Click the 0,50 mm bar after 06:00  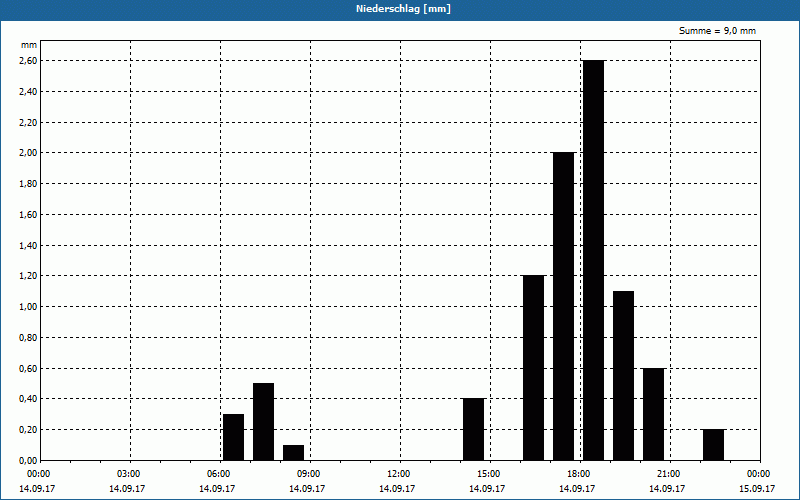pos(263,422)
